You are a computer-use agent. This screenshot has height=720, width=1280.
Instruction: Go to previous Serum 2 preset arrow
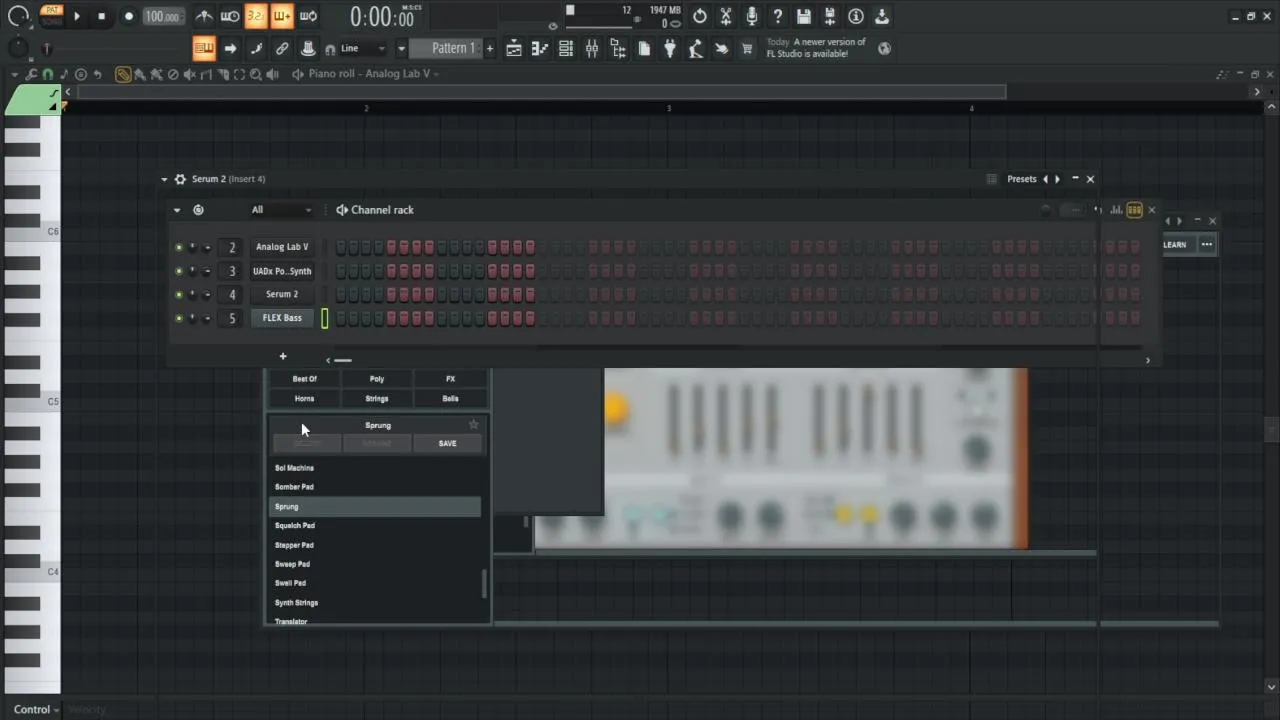click(1045, 179)
